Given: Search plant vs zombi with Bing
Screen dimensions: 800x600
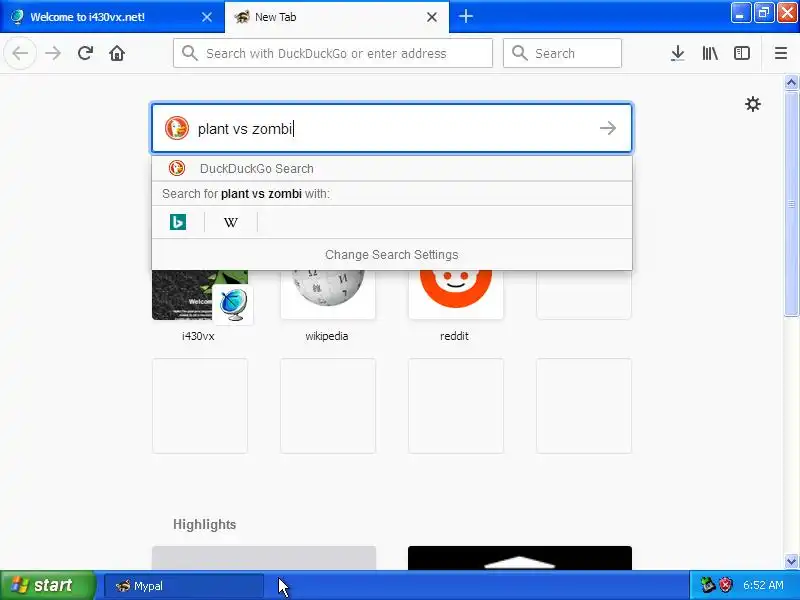Looking at the screenshot, I should coord(178,222).
